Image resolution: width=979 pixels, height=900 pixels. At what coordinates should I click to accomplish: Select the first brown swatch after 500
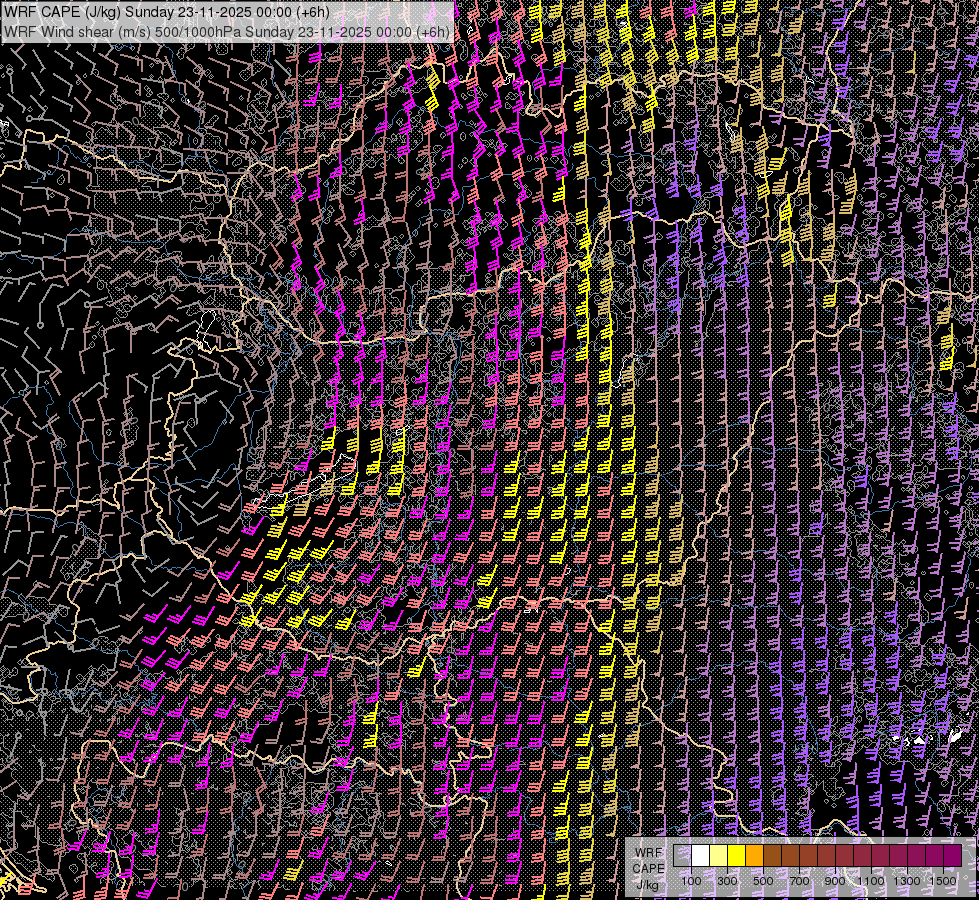tap(772, 856)
